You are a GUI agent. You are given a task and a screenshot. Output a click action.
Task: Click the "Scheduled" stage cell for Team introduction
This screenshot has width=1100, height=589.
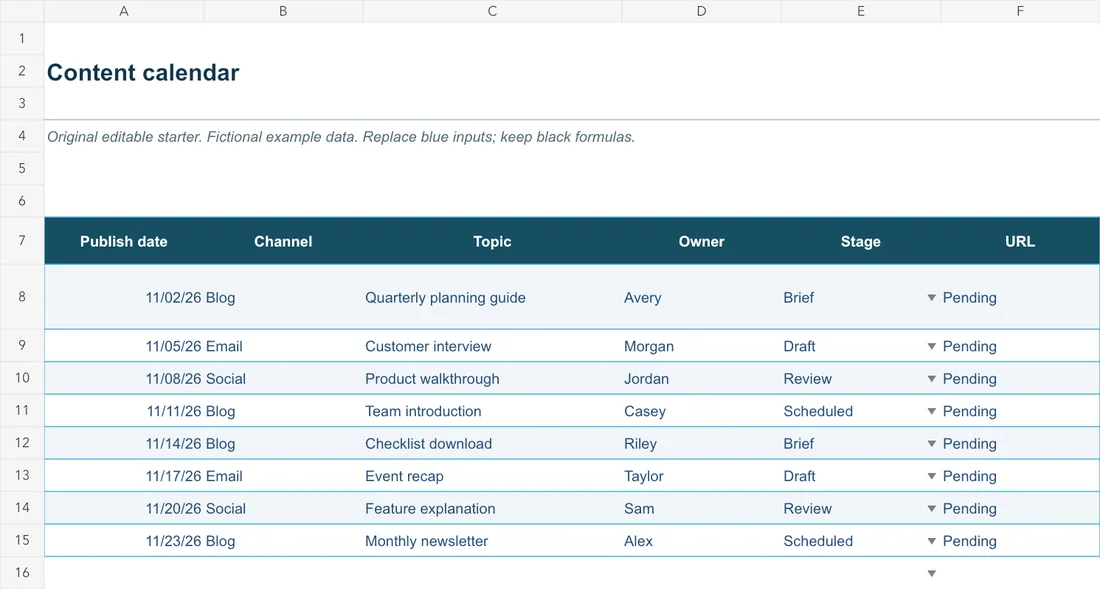[x=861, y=412]
